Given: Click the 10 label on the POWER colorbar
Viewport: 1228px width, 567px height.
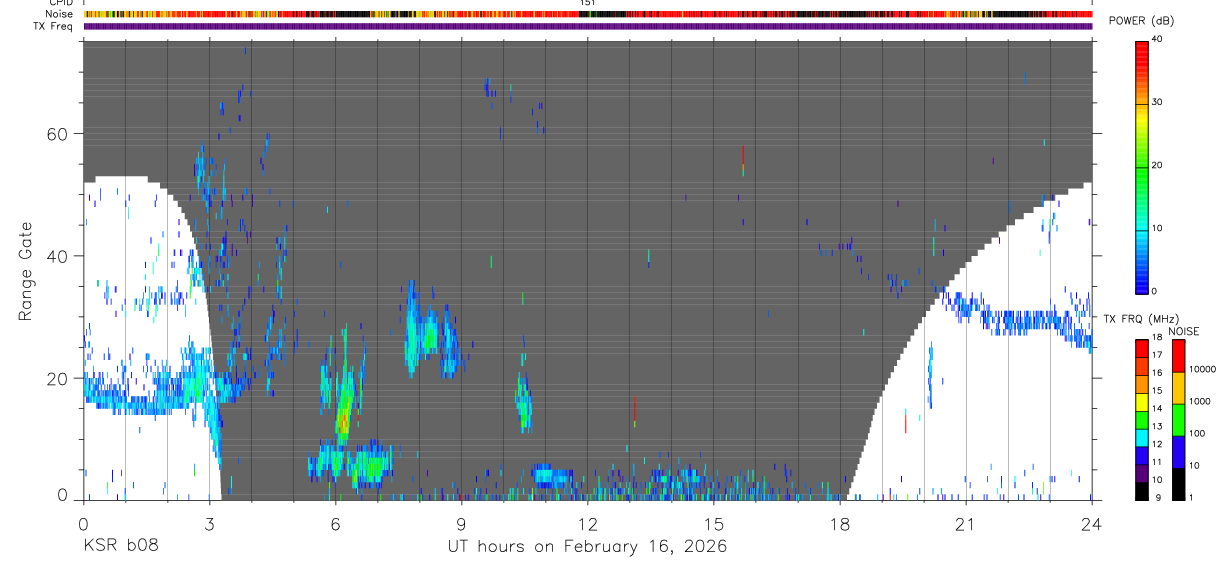Looking at the screenshot, I should pyautogui.click(x=1159, y=229).
